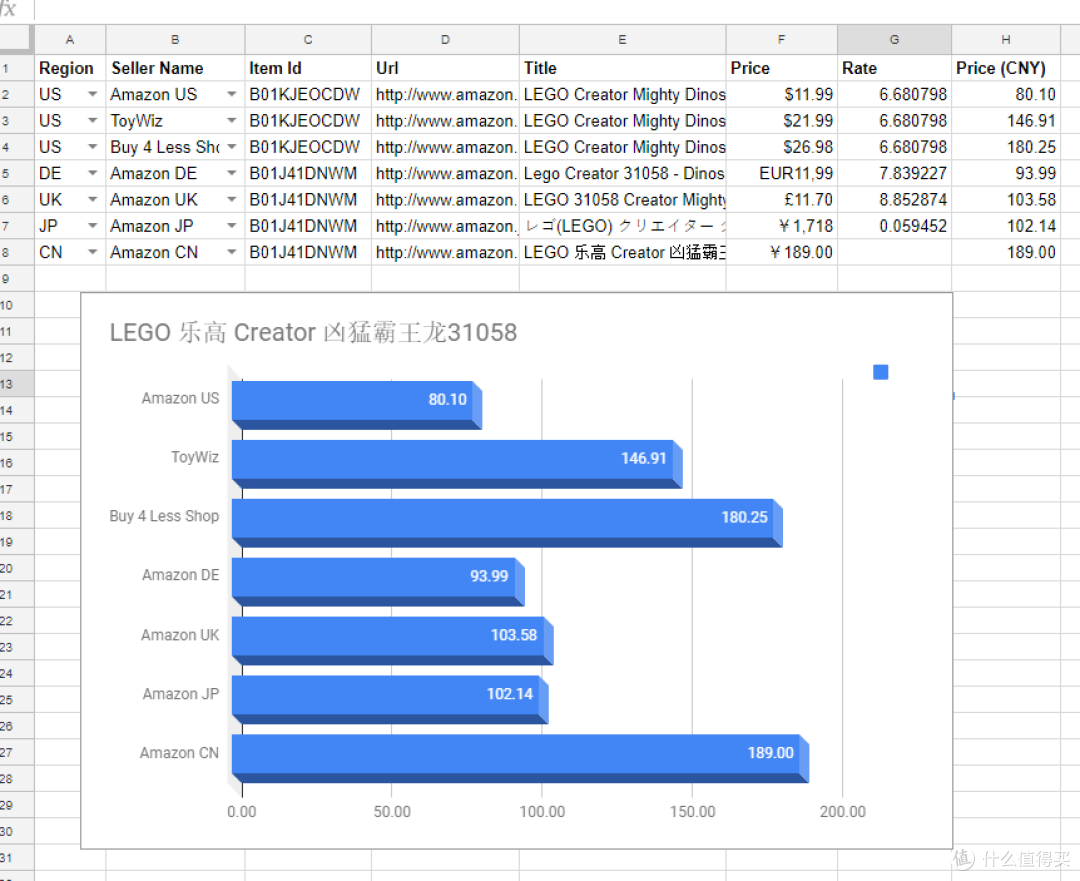Expand Seller dropdown for Buy 4 Less
The width and height of the screenshot is (1080, 881).
231,147
